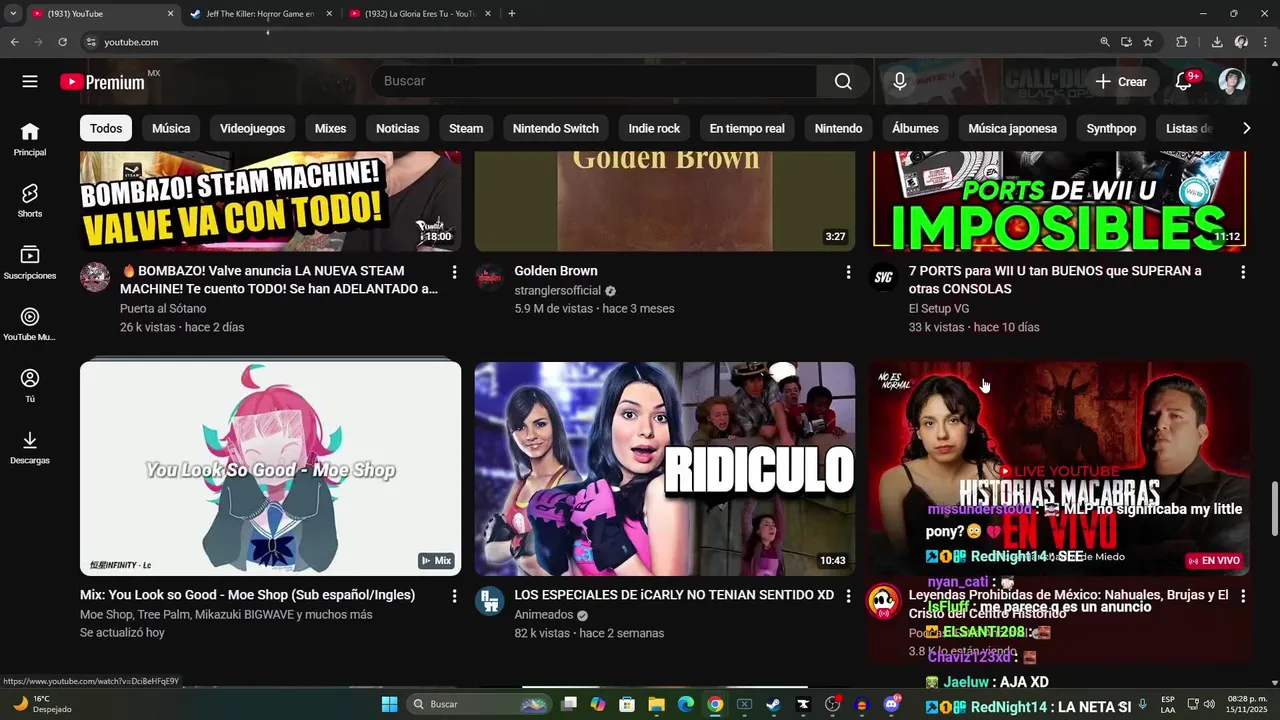Open the YouTube account avatar menu
This screenshot has width=1280, height=720.
click(x=1232, y=81)
